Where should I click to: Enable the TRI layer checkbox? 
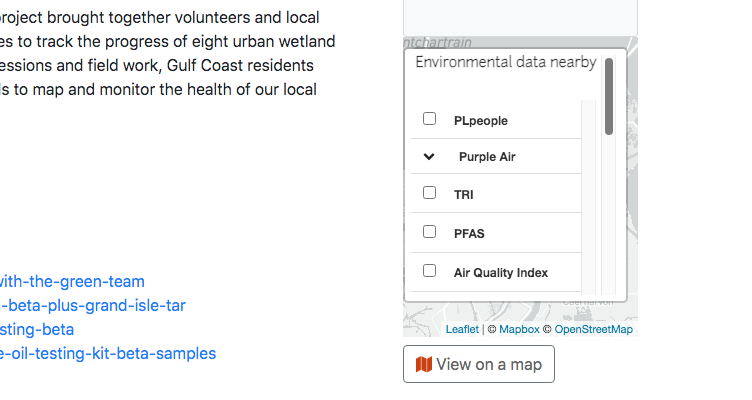coord(430,193)
